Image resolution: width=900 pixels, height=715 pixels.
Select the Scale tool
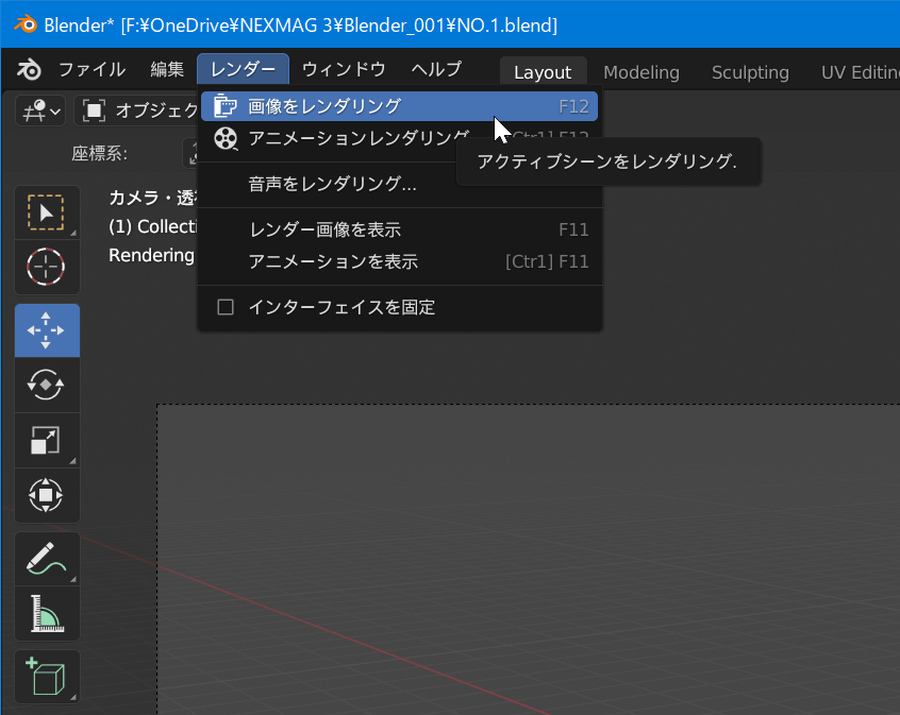point(46,440)
